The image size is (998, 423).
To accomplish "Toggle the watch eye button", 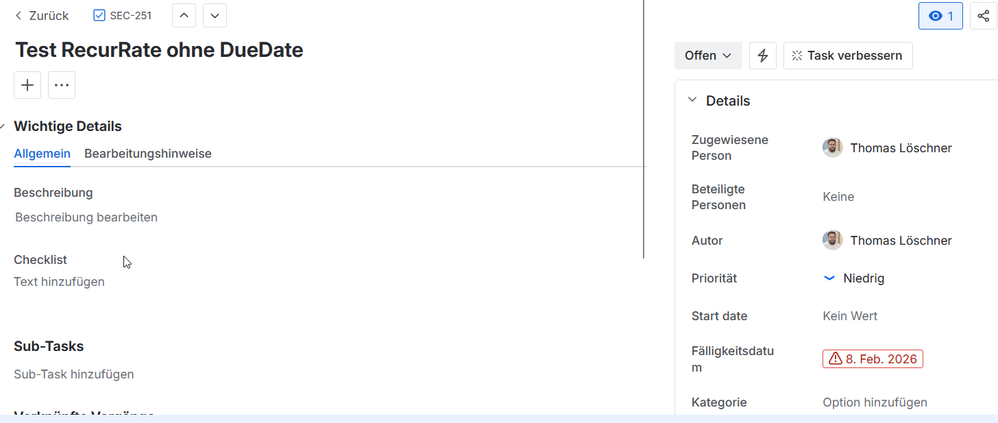I will pos(940,16).
